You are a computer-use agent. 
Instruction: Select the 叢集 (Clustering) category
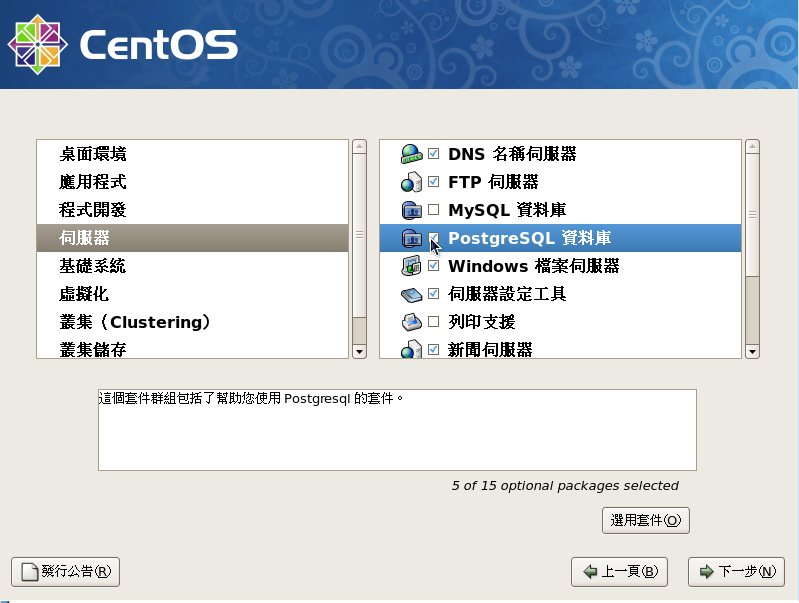tap(193, 322)
